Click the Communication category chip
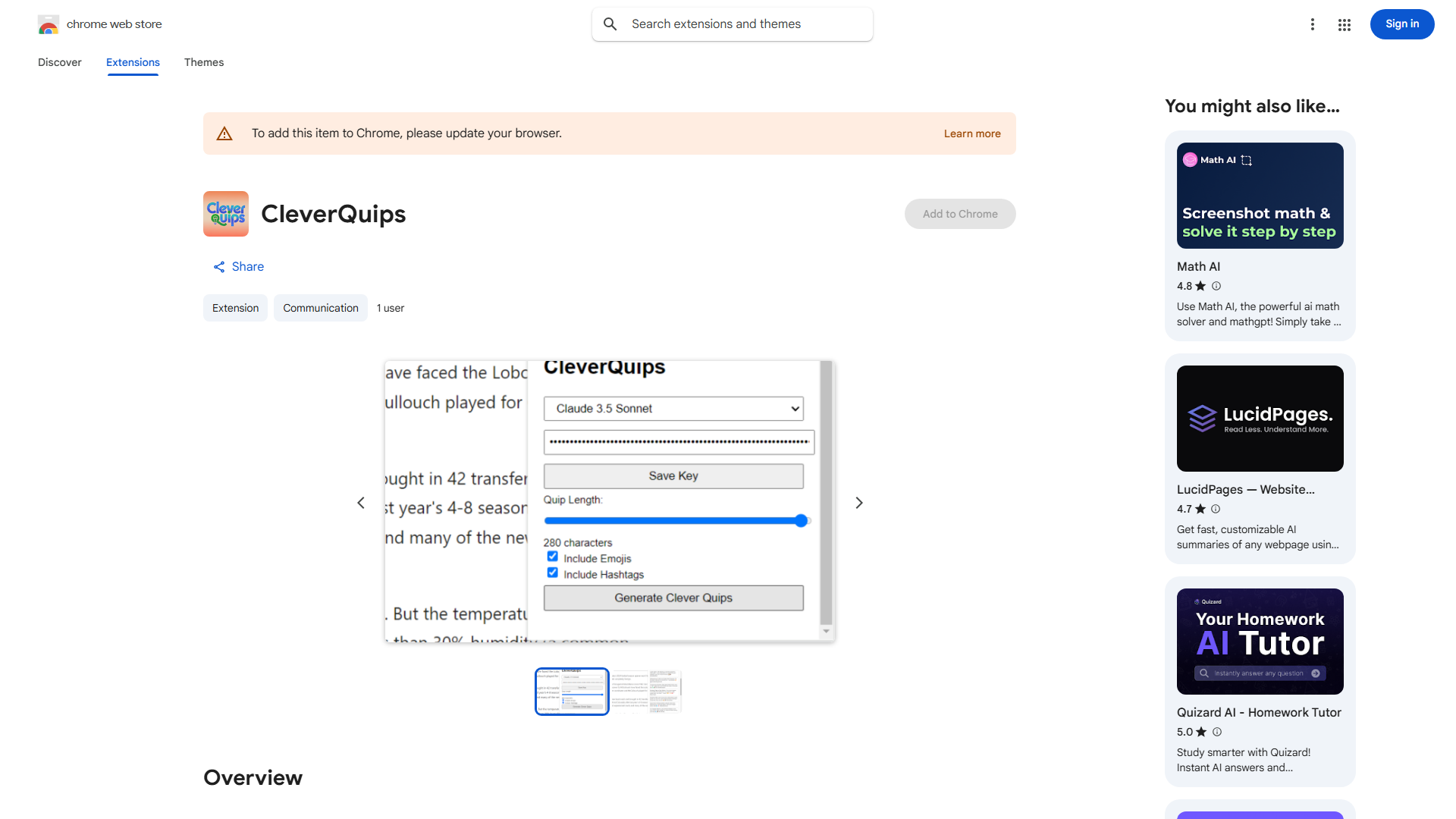1456x819 pixels. (320, 308)
